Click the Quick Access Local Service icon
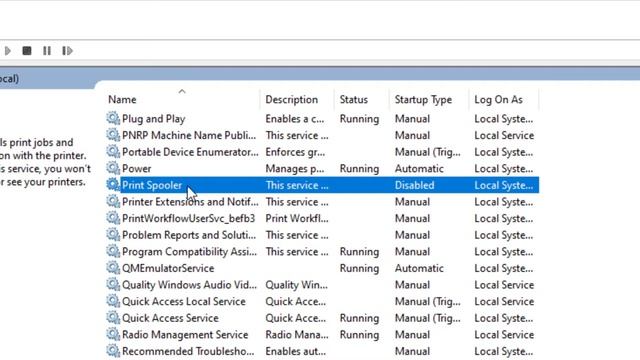 tap(113, 301)
